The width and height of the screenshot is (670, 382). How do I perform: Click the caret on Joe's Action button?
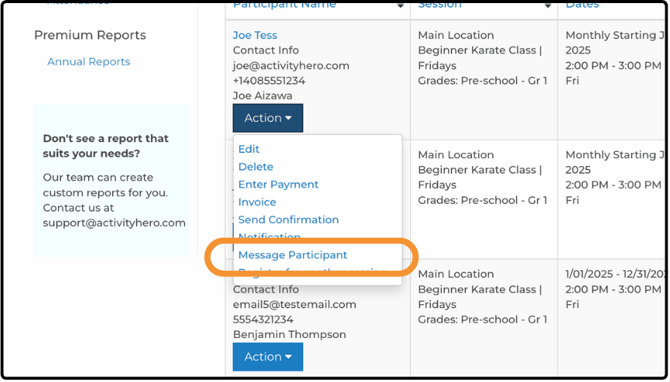288,118
